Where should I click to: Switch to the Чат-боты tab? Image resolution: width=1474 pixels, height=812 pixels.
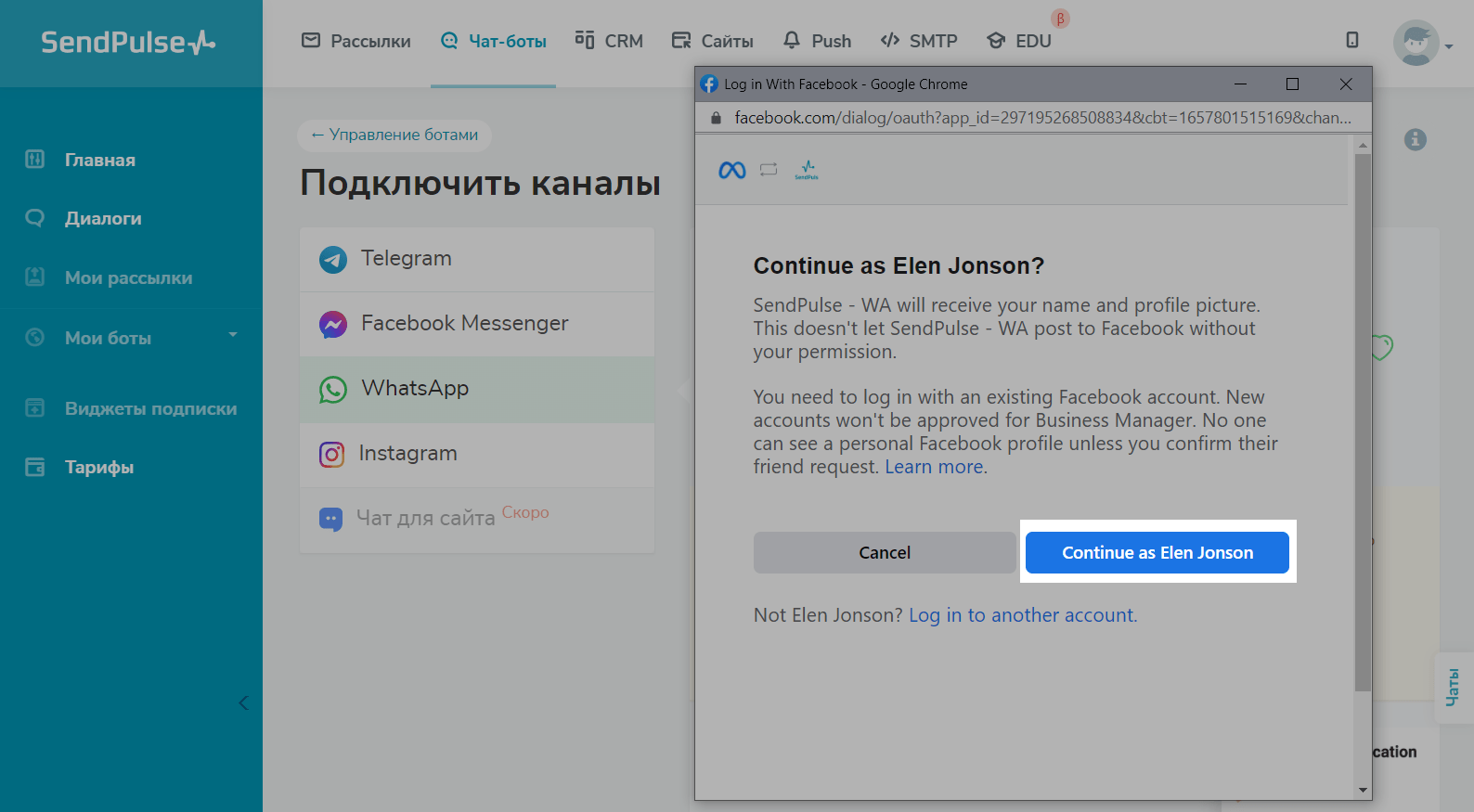click(494, 41)
